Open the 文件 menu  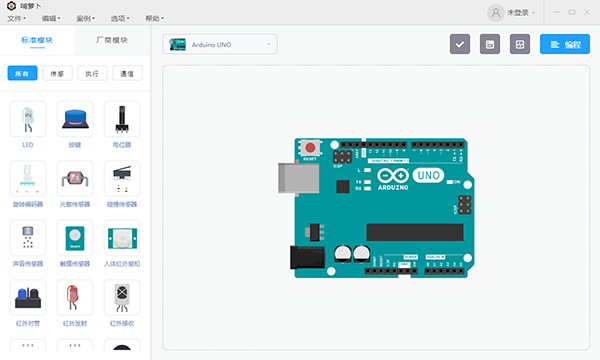pos(16,18)
